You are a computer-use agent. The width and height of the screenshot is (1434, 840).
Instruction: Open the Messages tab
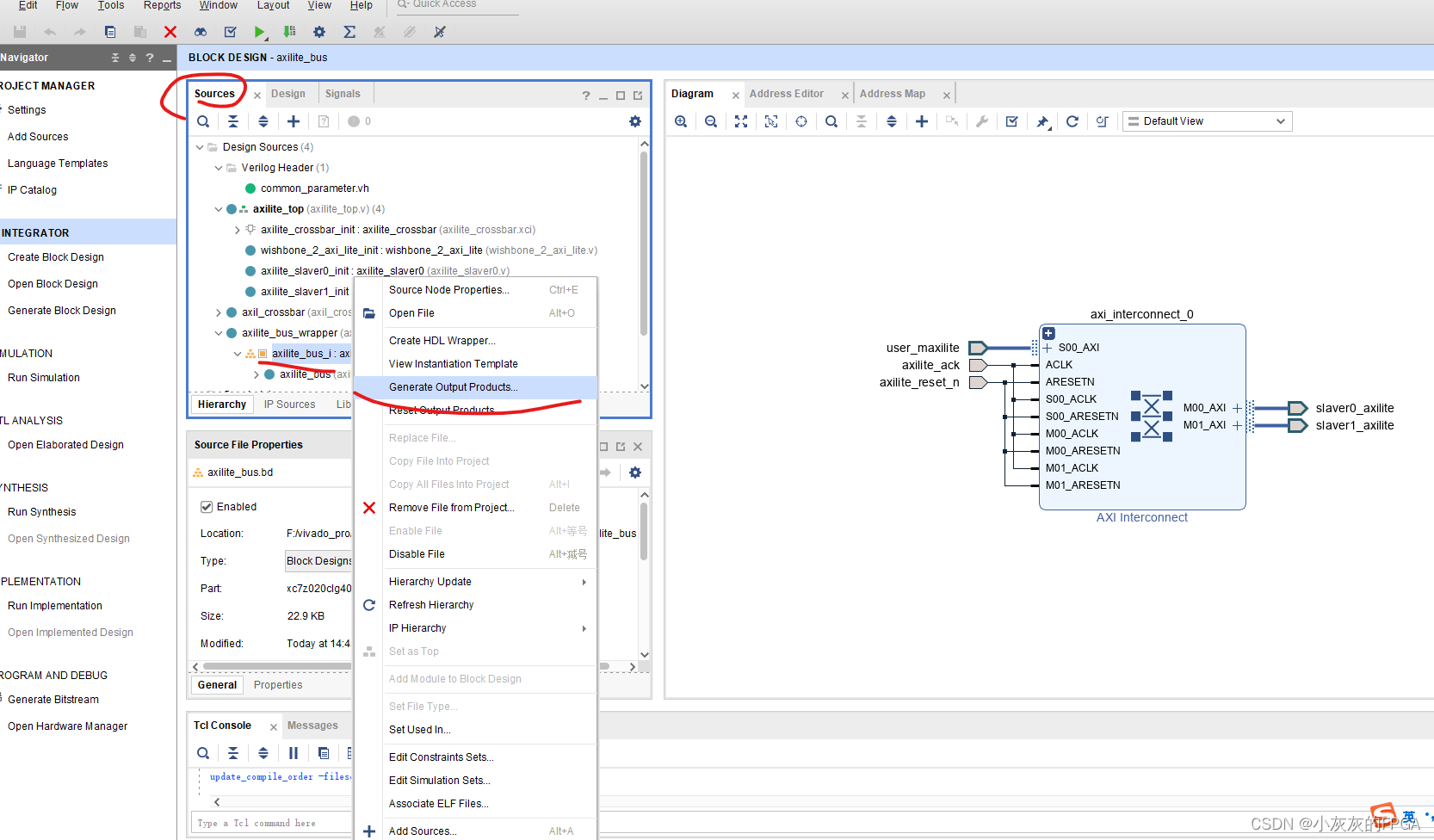click(312, 726)
